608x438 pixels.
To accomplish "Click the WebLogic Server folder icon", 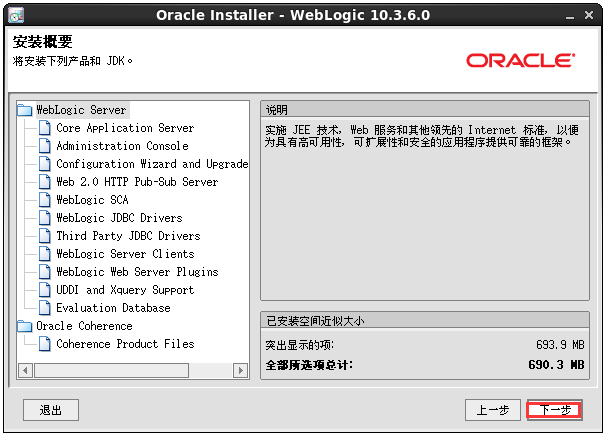I will (24, 110).
